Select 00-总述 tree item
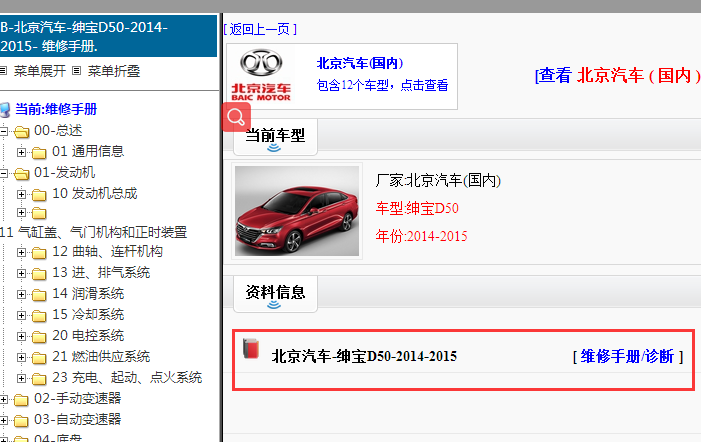701x442 pixels. coord(58,130)
